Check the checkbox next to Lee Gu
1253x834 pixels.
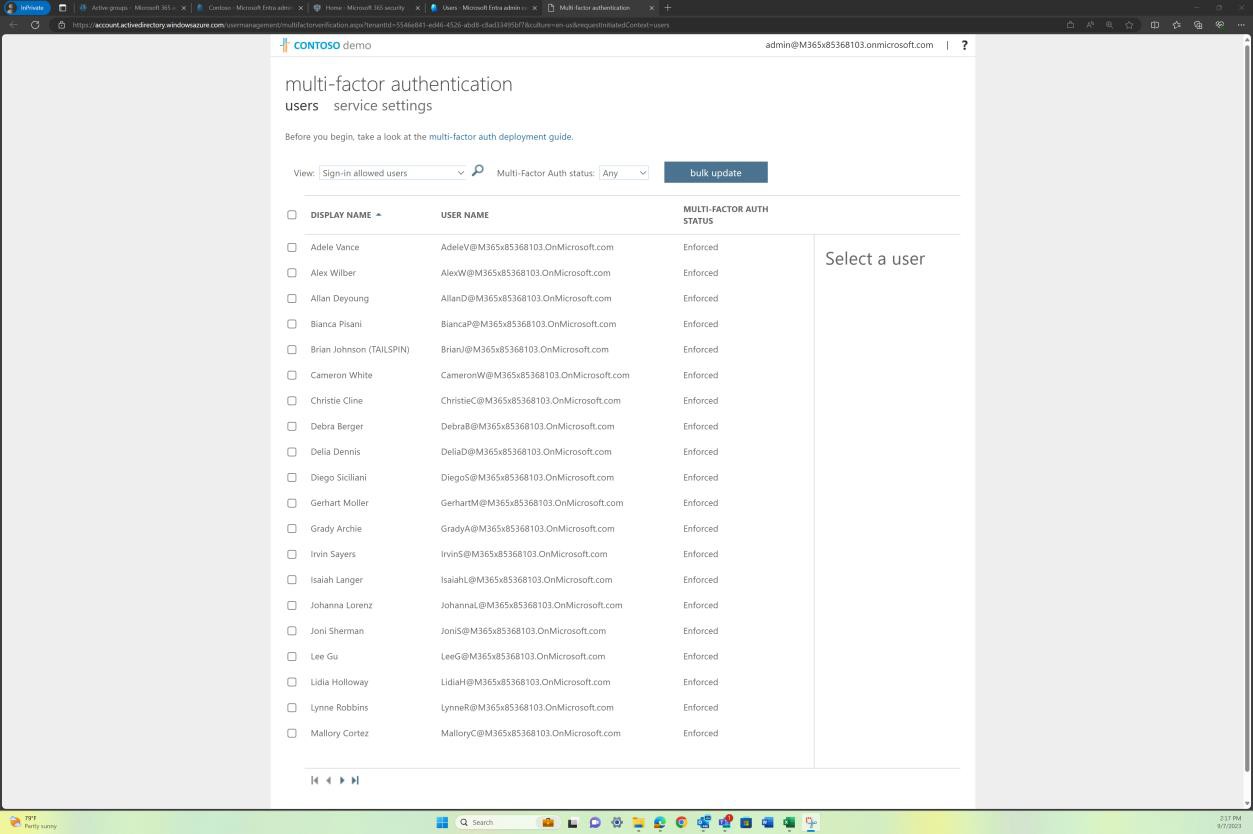[292, 656]
